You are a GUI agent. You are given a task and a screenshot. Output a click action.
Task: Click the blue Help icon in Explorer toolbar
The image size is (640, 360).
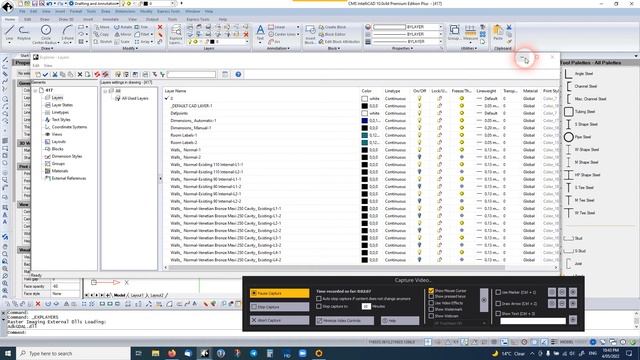pos(238,74)
